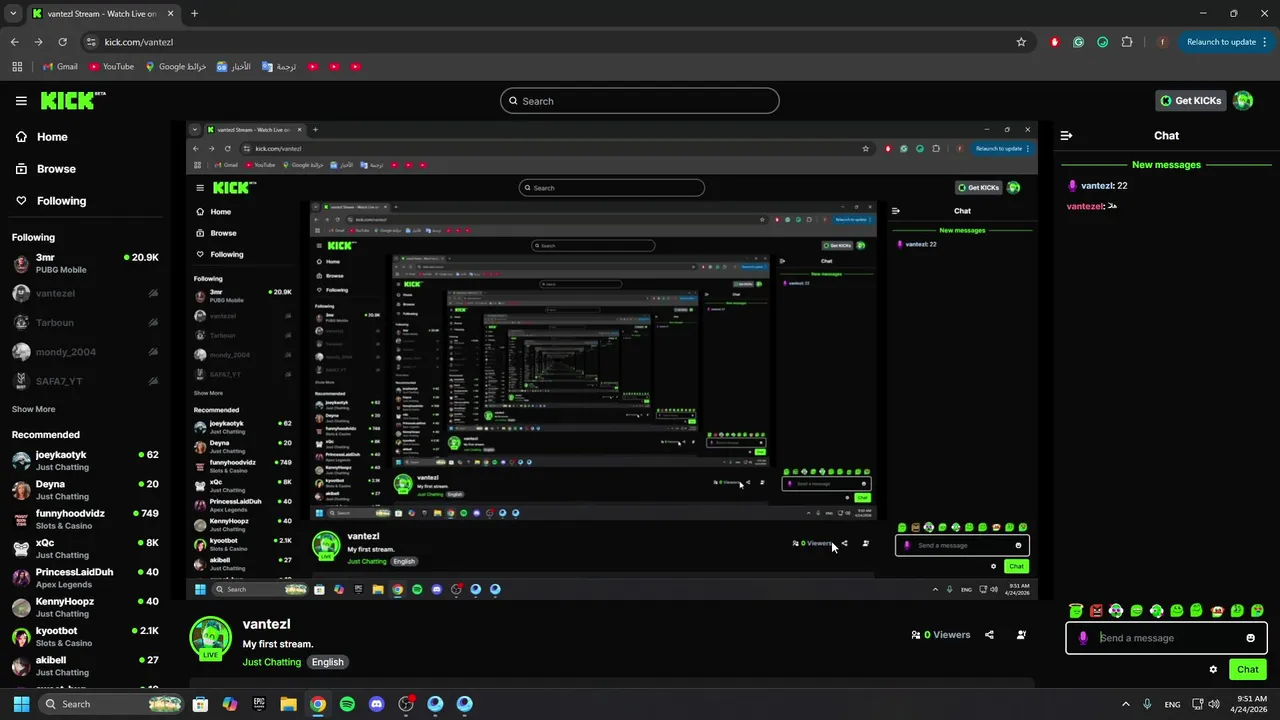Open KennyHoopz recommended channel
Screen dimensions: 1280x720
point(85,607)
